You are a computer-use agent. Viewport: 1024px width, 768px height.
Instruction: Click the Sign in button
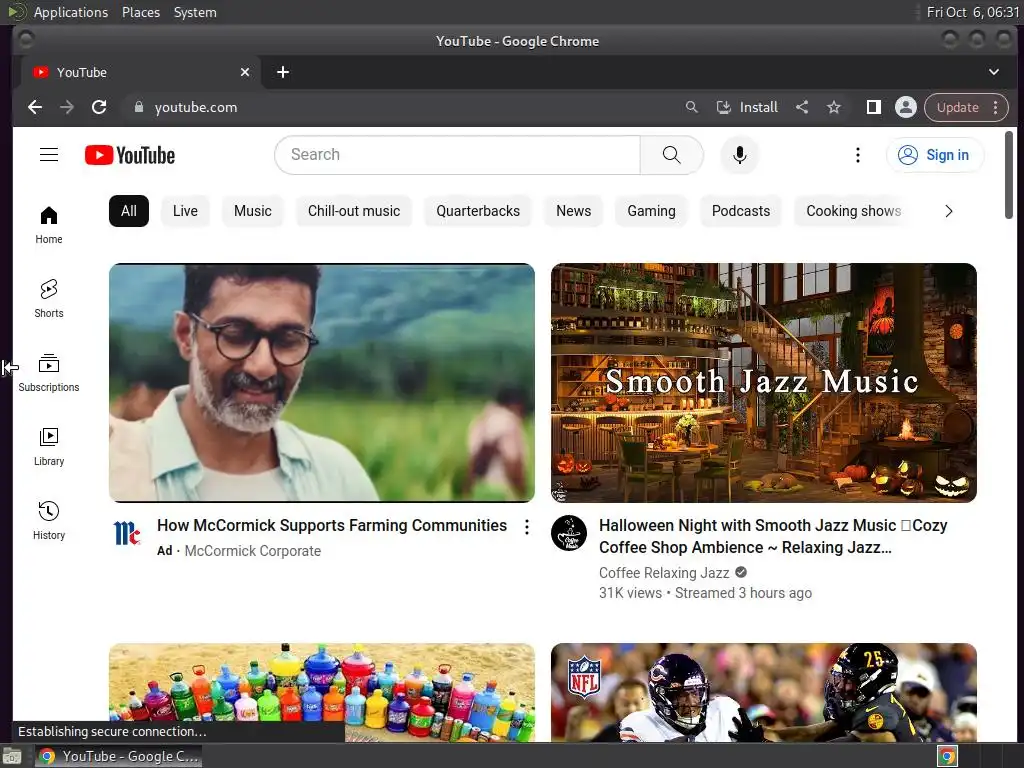point(935,155)
